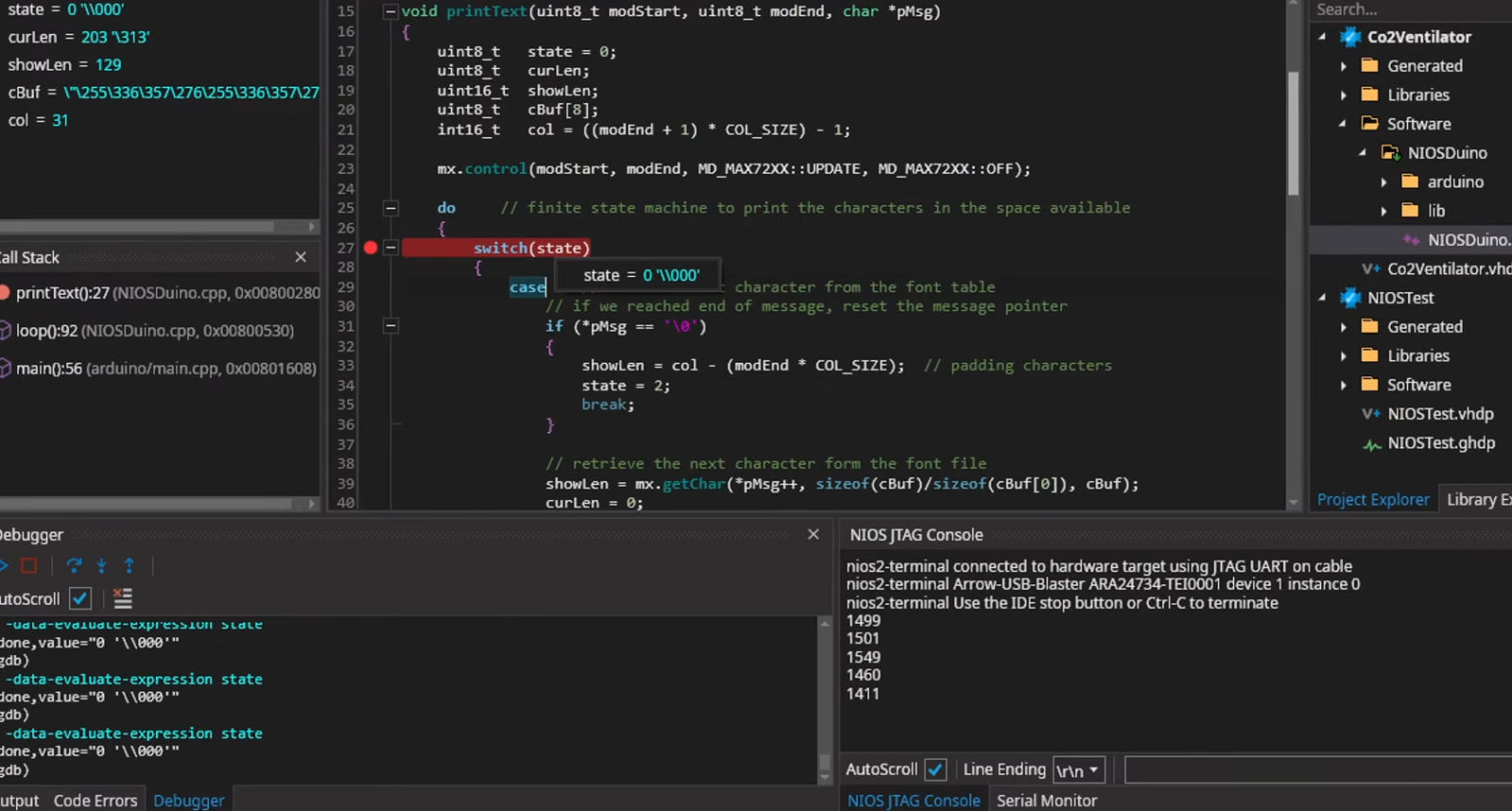Image resolution: width=1512 pixels, height=811 pixels.
Task: Clear the debugger output list icon
Action: pos(123,598)
